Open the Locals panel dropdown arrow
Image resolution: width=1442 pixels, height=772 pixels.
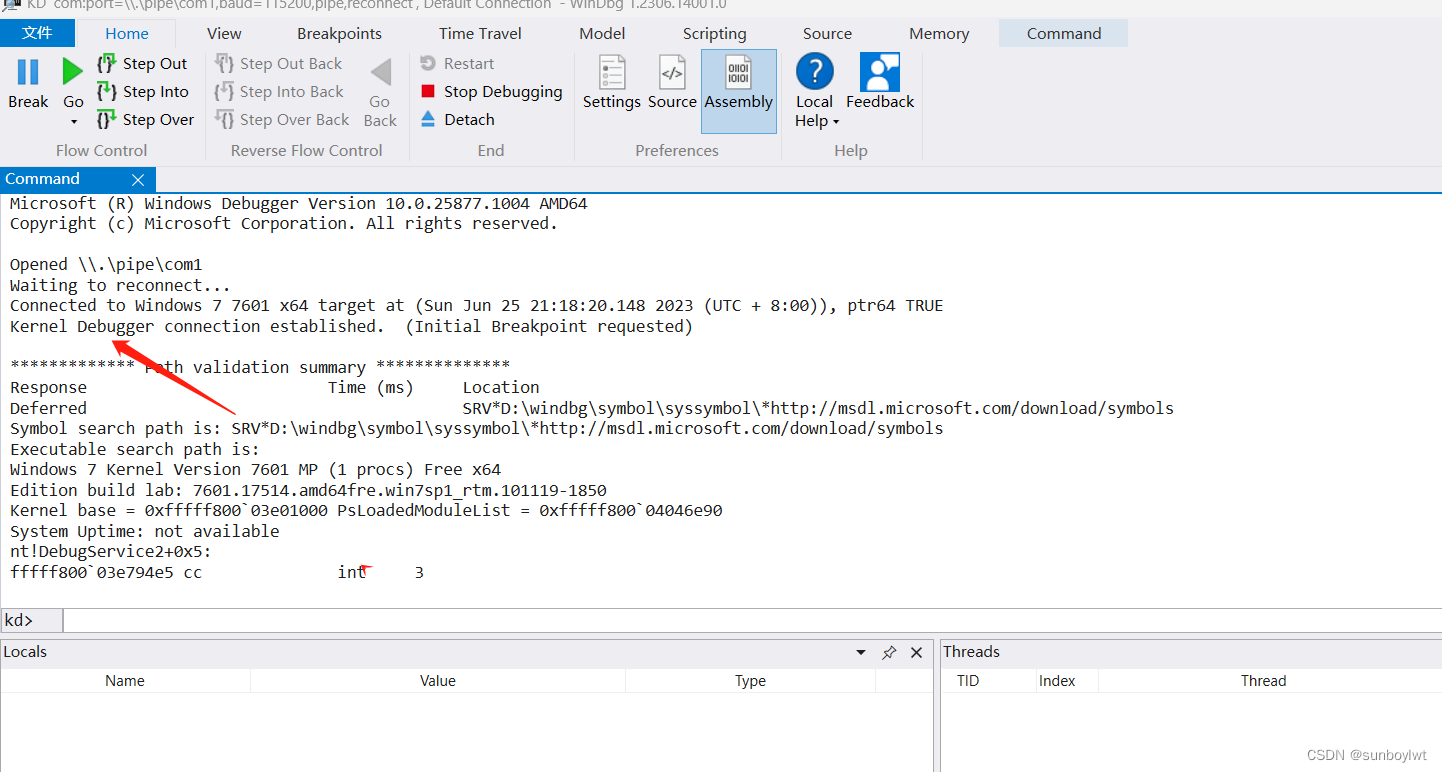tap(860, 652)
